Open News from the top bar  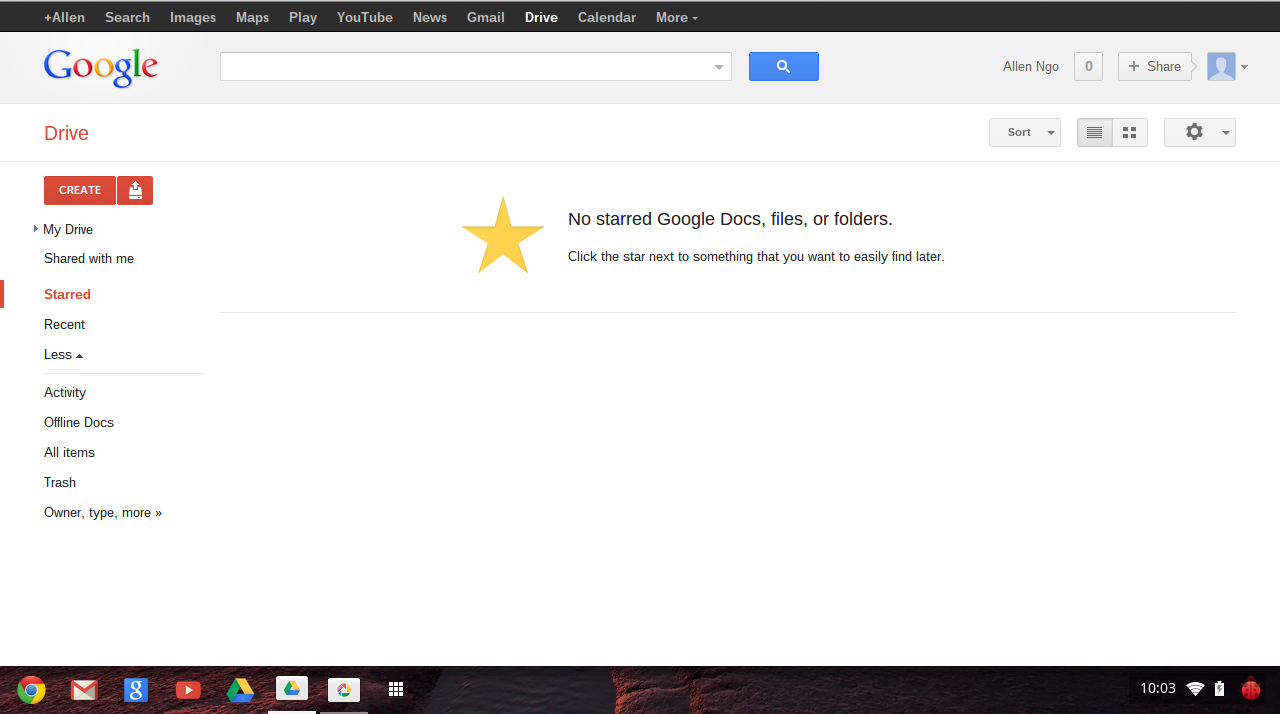430,18
